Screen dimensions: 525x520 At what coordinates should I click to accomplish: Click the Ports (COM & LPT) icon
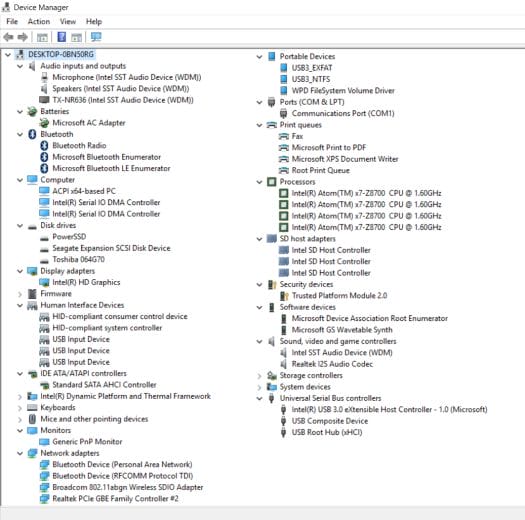point(272,102)
